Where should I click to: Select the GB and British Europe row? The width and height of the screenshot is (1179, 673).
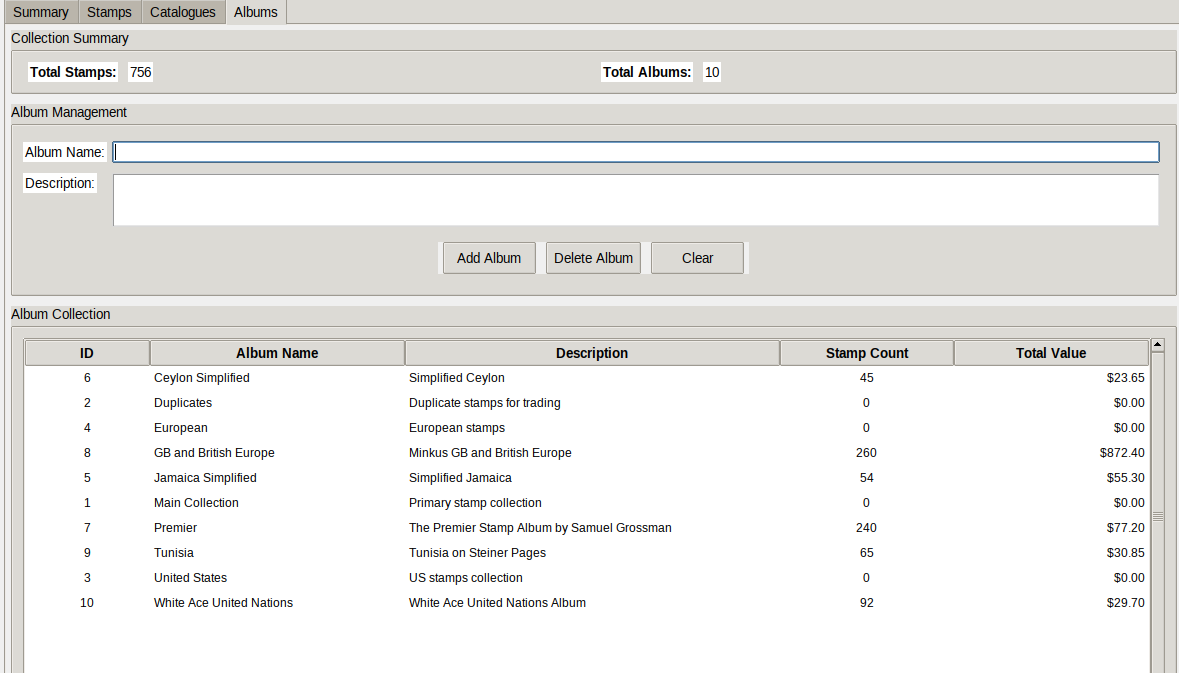coord(214,453)
